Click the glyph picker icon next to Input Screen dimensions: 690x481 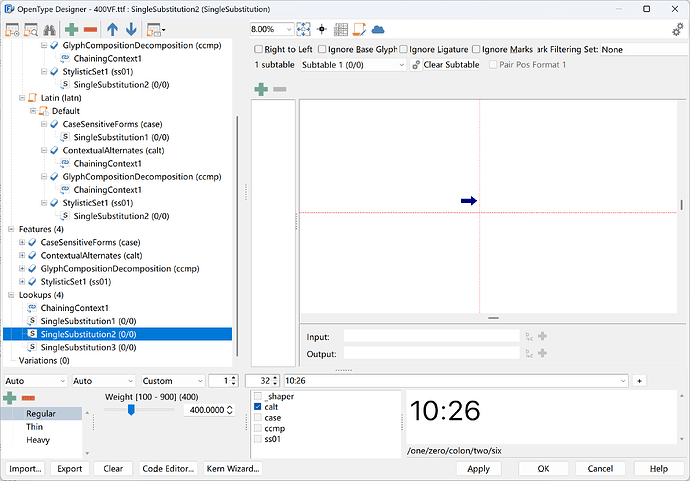529,337
